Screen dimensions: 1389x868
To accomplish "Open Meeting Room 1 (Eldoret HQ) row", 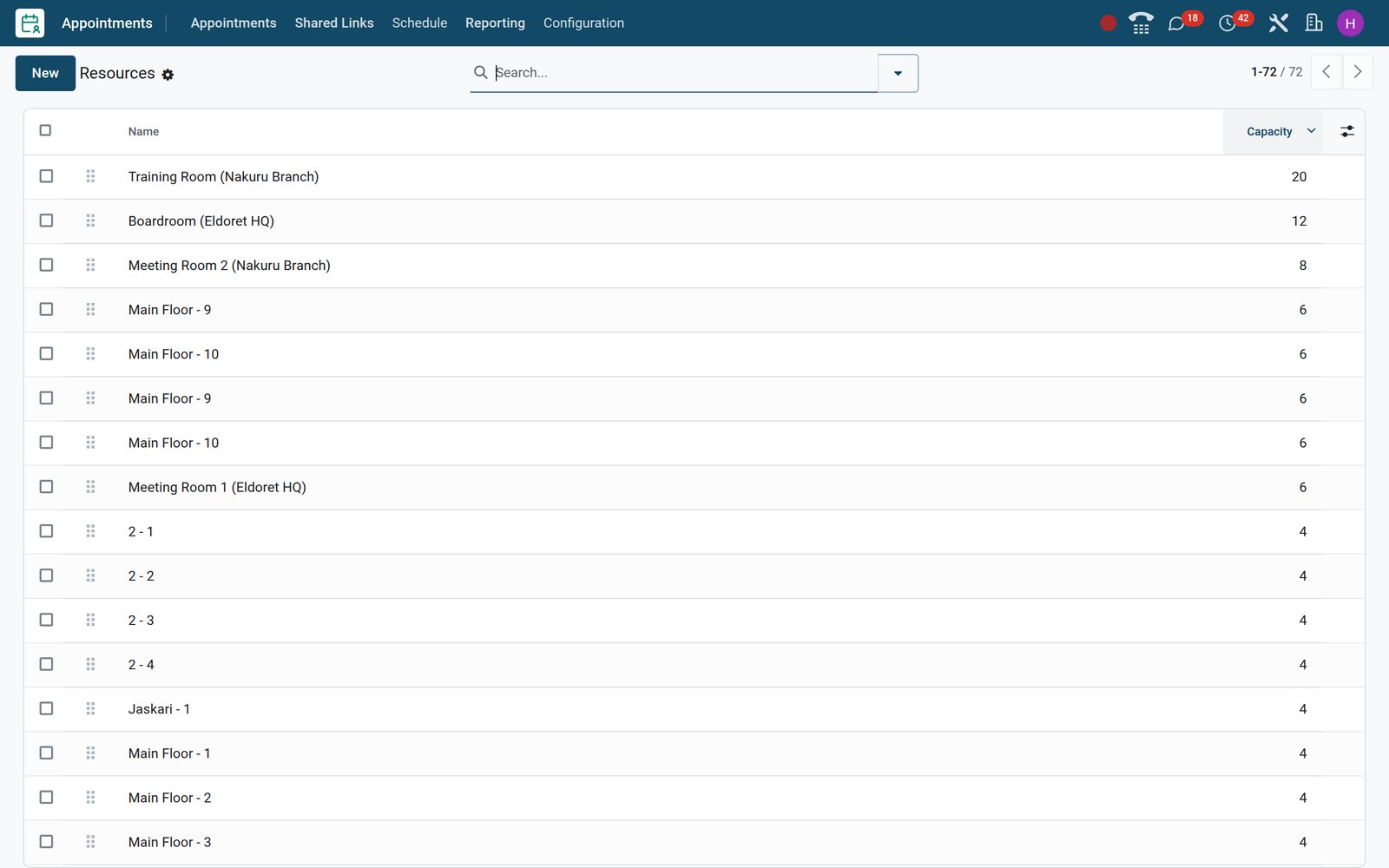I will pyautogui.click(x=694, y=488).
